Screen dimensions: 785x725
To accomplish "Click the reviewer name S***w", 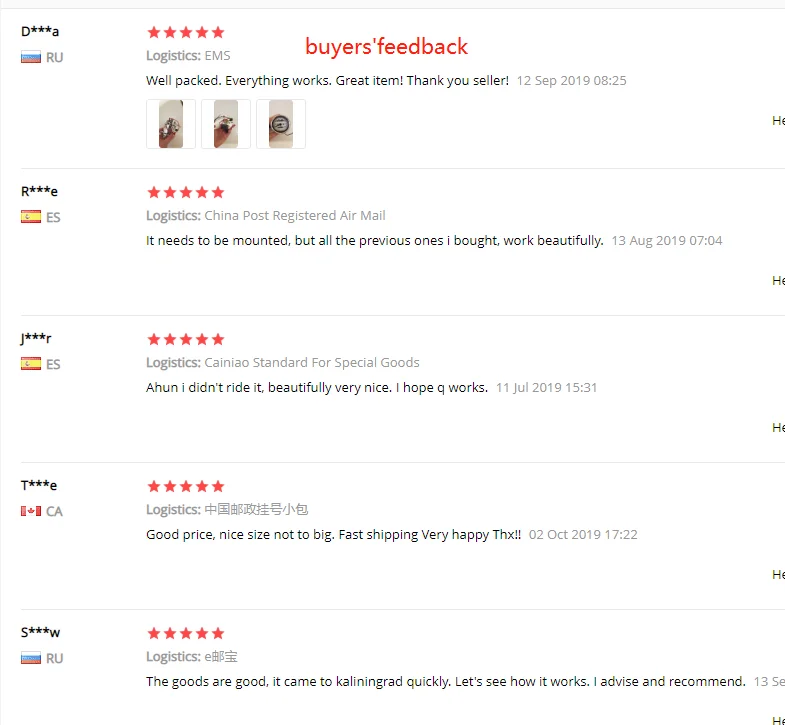I will click(x=41, y=632).
